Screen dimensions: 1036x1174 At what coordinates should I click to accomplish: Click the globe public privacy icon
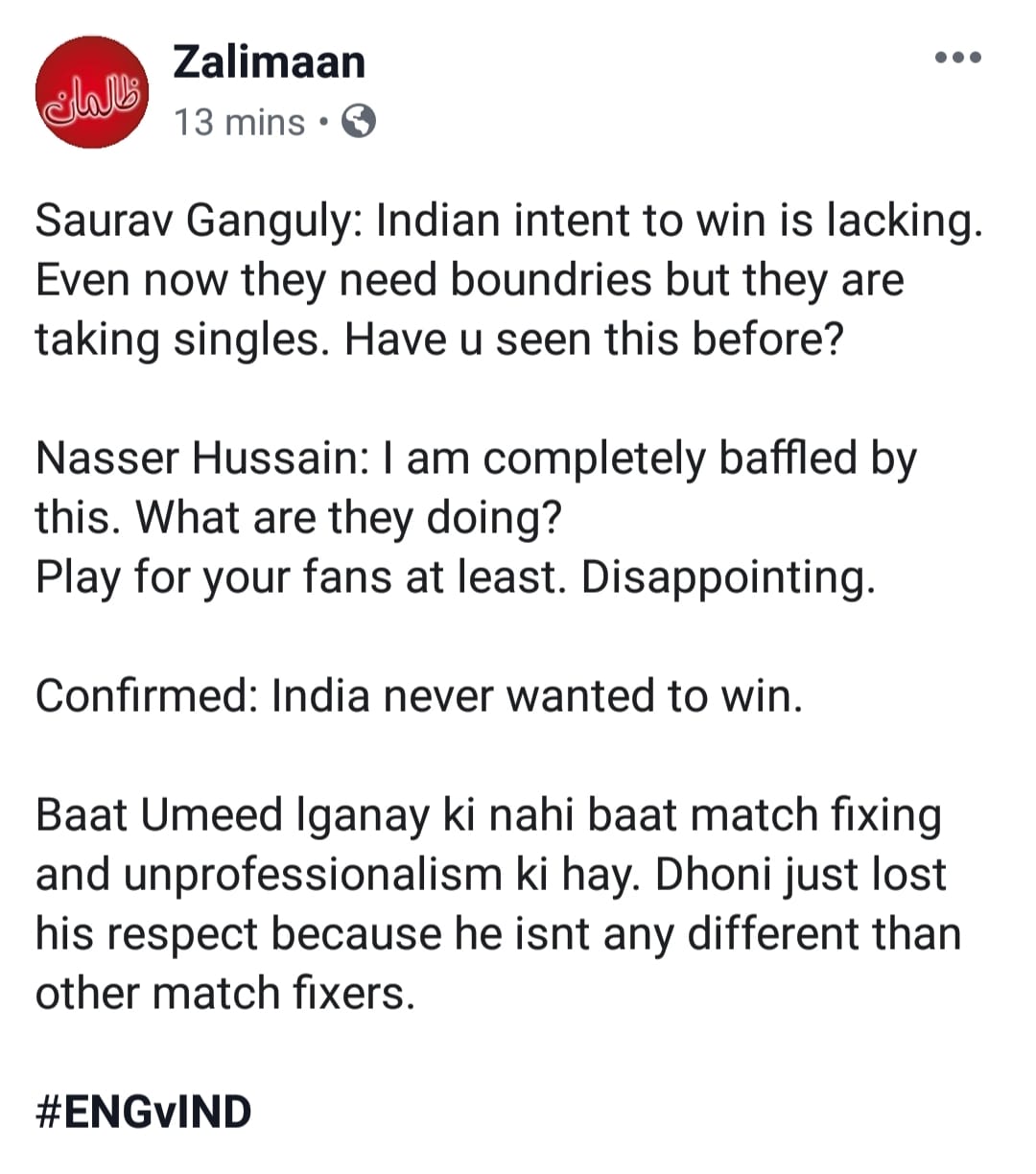coord(359,123)
